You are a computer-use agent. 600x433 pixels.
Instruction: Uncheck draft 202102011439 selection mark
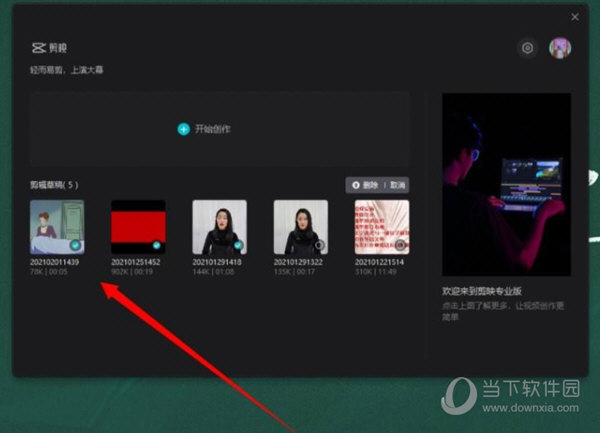point(76,245)
